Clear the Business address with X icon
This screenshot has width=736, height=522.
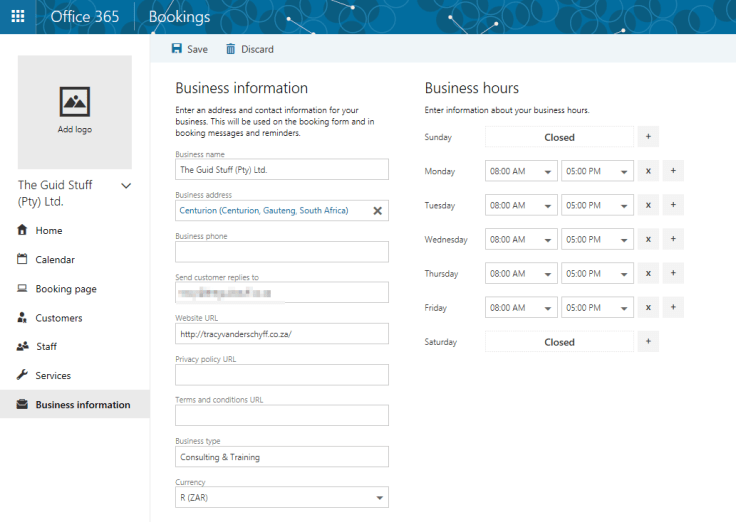[x=377, y=211]
